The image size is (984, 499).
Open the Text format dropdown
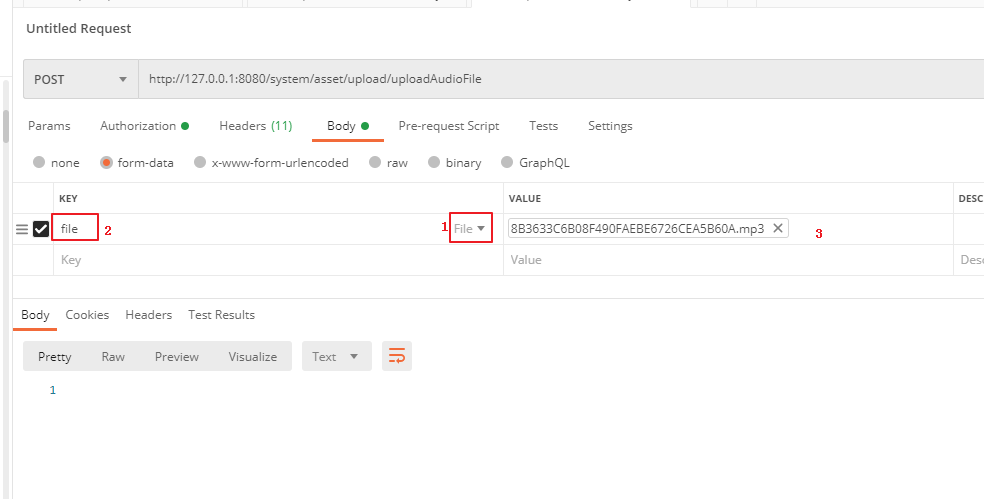[x=336, y=356]
